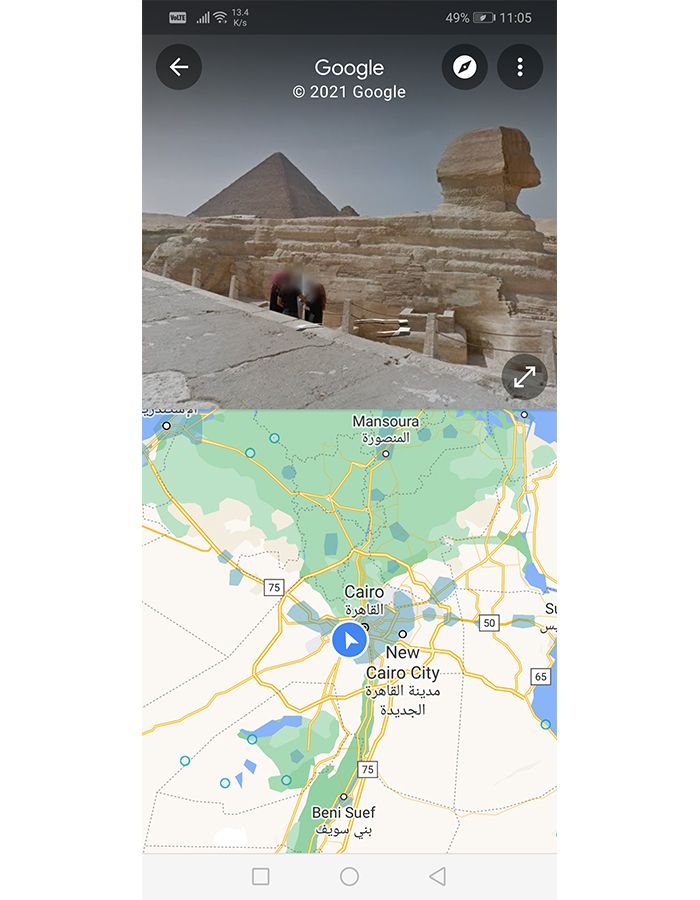Tap the Beni Suef city dot marker
The height and width of the screenshot is (900, 700).
pyautogui.click(x=343, y=797)
